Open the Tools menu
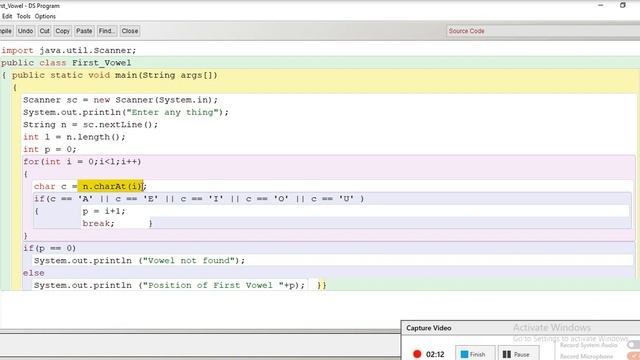This screenshot has width=640, height=360. 23,16
